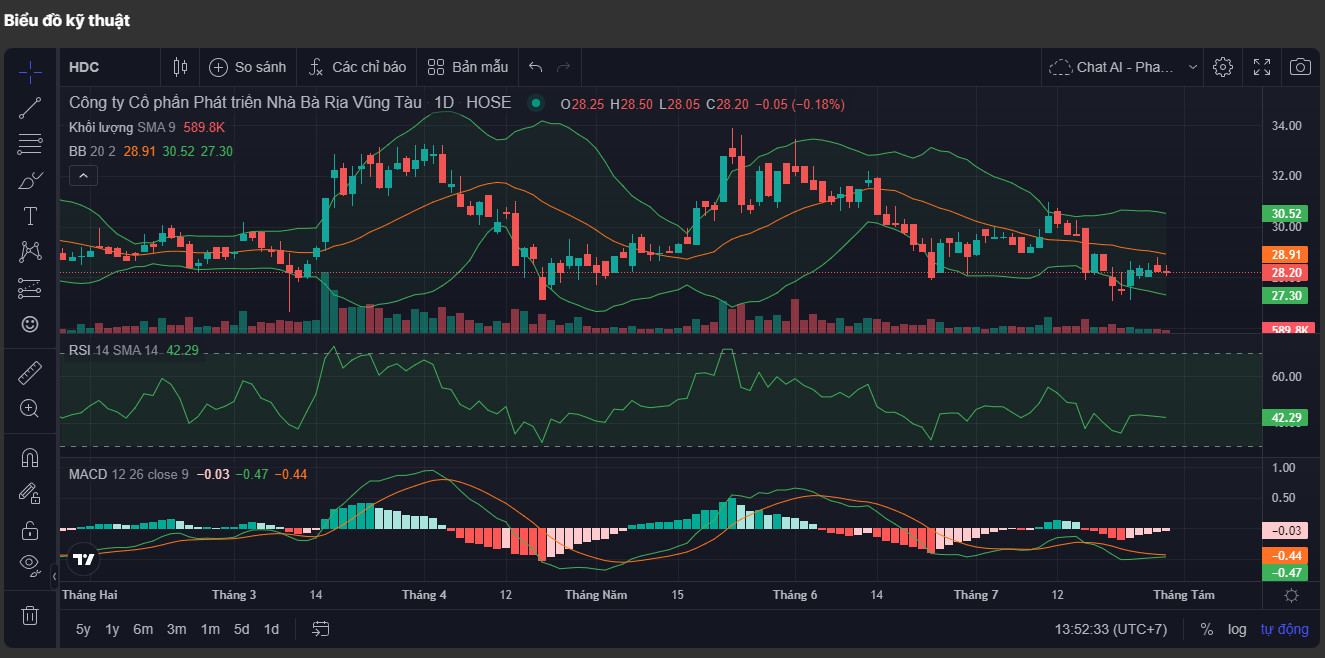Click the MACD 12 26 close 9 legend
The width and height of the screenshot is (1325, 658).
128,474
